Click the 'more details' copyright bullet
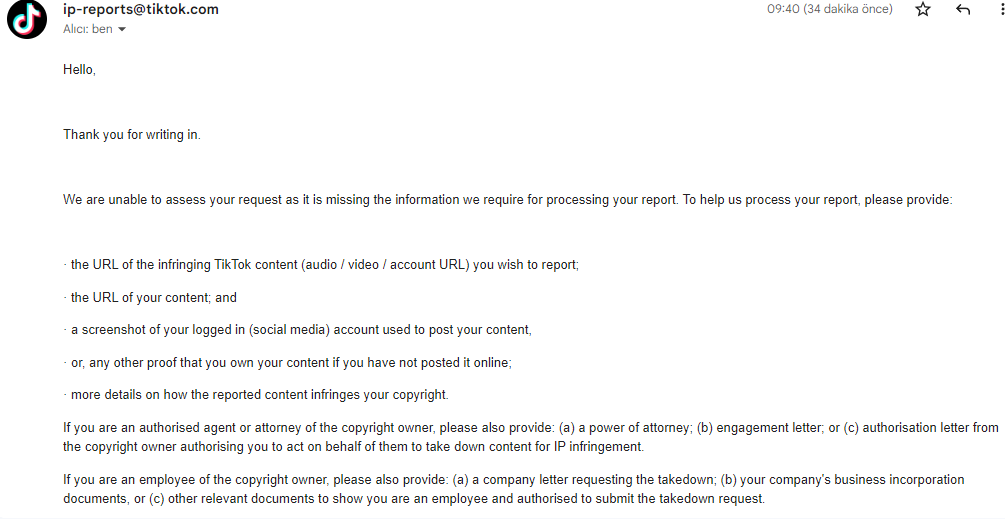Screen dimensions: 1005x519 point(256,395)
